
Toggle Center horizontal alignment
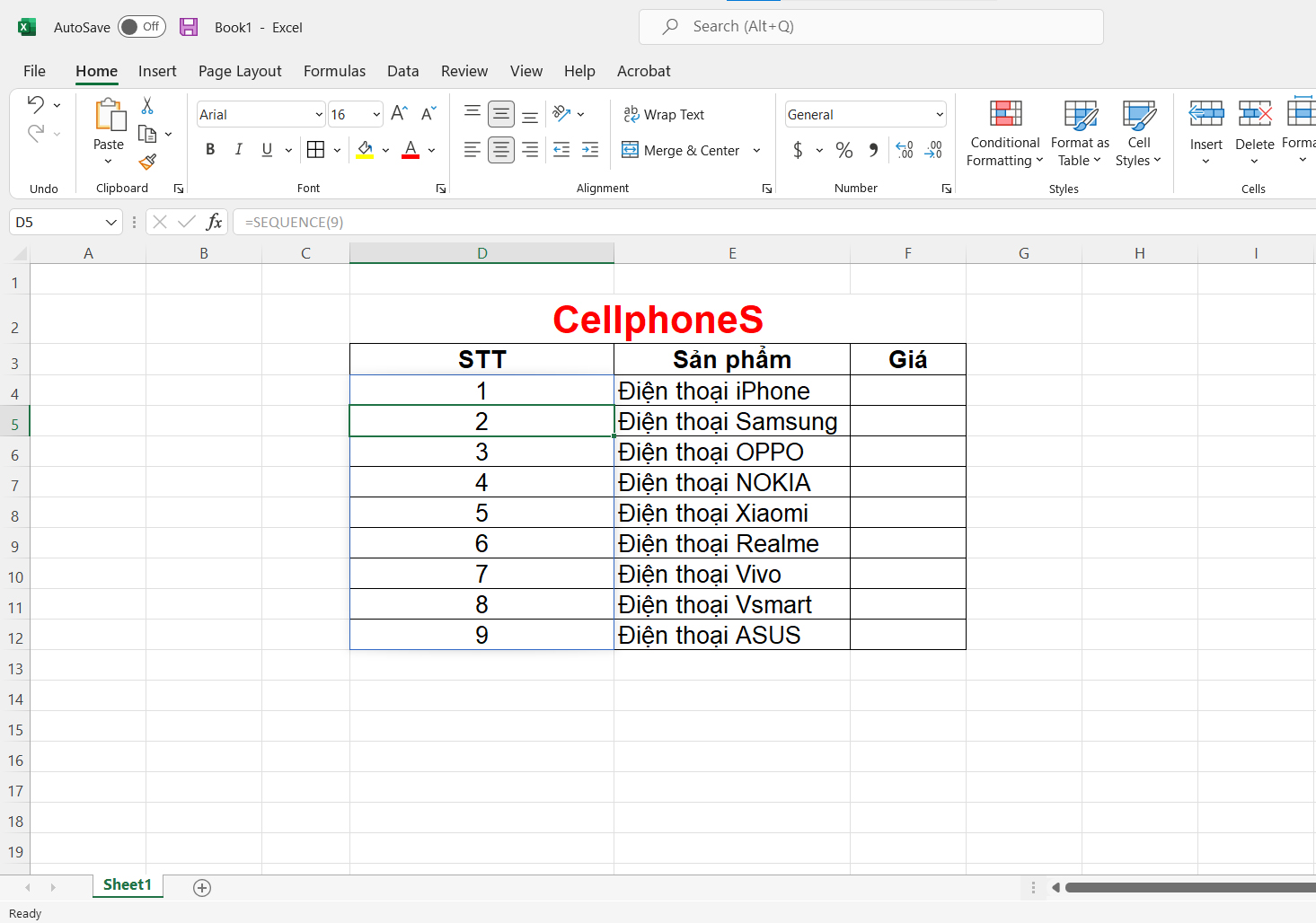pyautogui.click(x=501, y=150)
